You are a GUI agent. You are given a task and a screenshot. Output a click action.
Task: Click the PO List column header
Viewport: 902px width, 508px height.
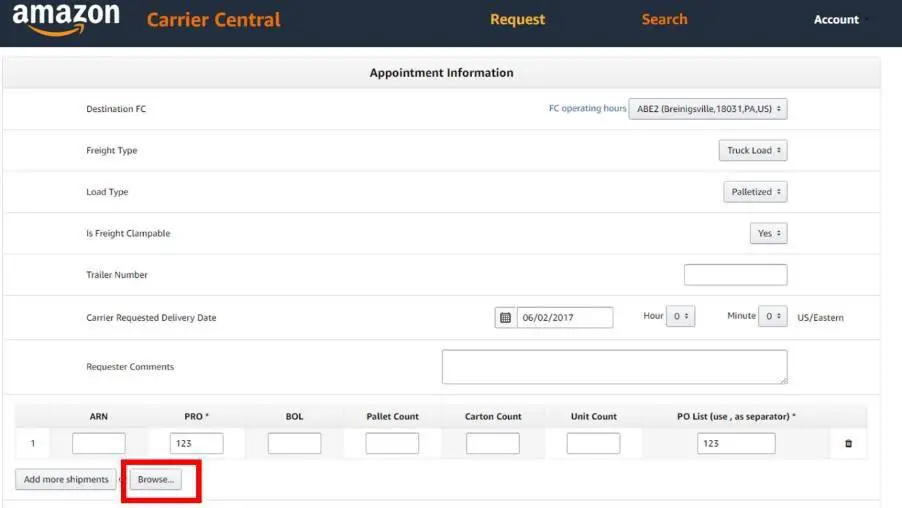736,416
